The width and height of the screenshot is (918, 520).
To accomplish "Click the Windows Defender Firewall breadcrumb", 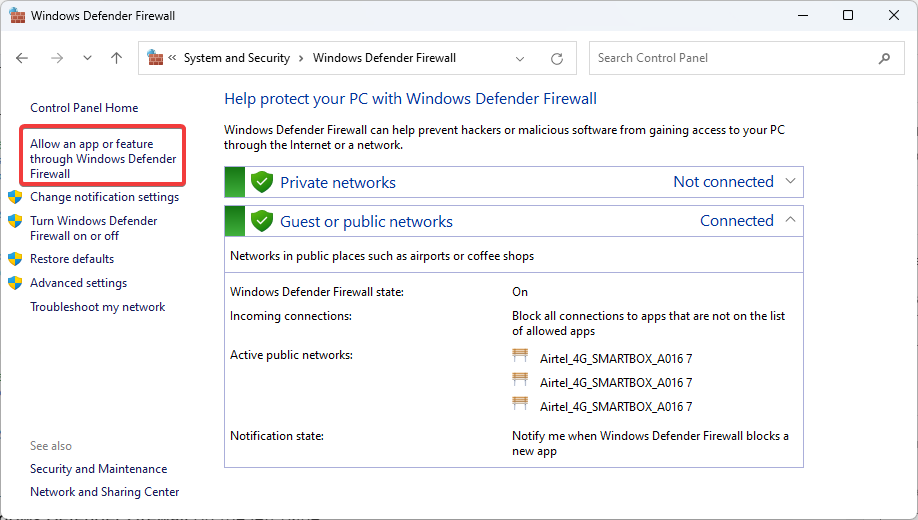I will click(x=384, y=58).
